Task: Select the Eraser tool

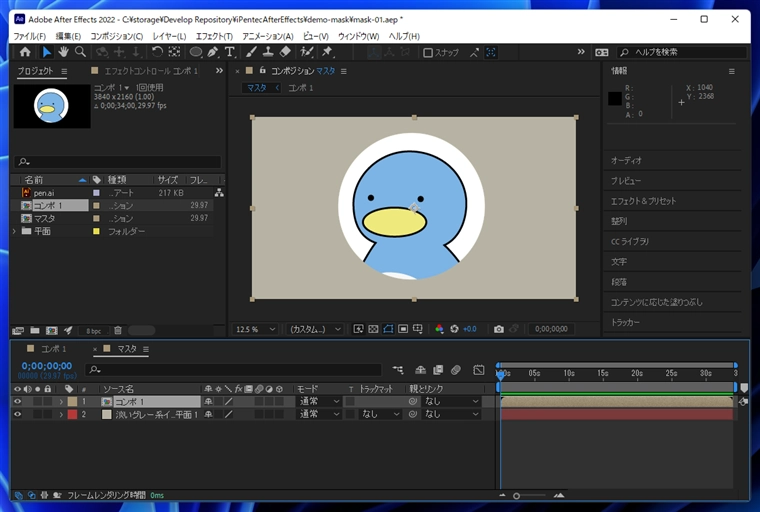Action: [x=285, y=52]
